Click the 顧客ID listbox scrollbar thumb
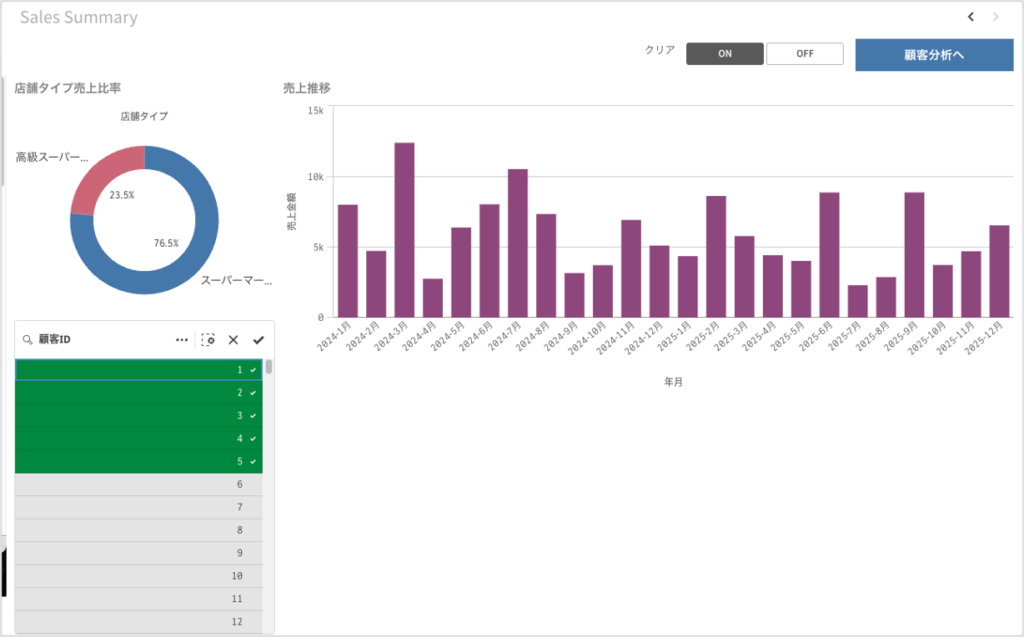Viewport: 1024px width, 637px height. pos(269,366)
